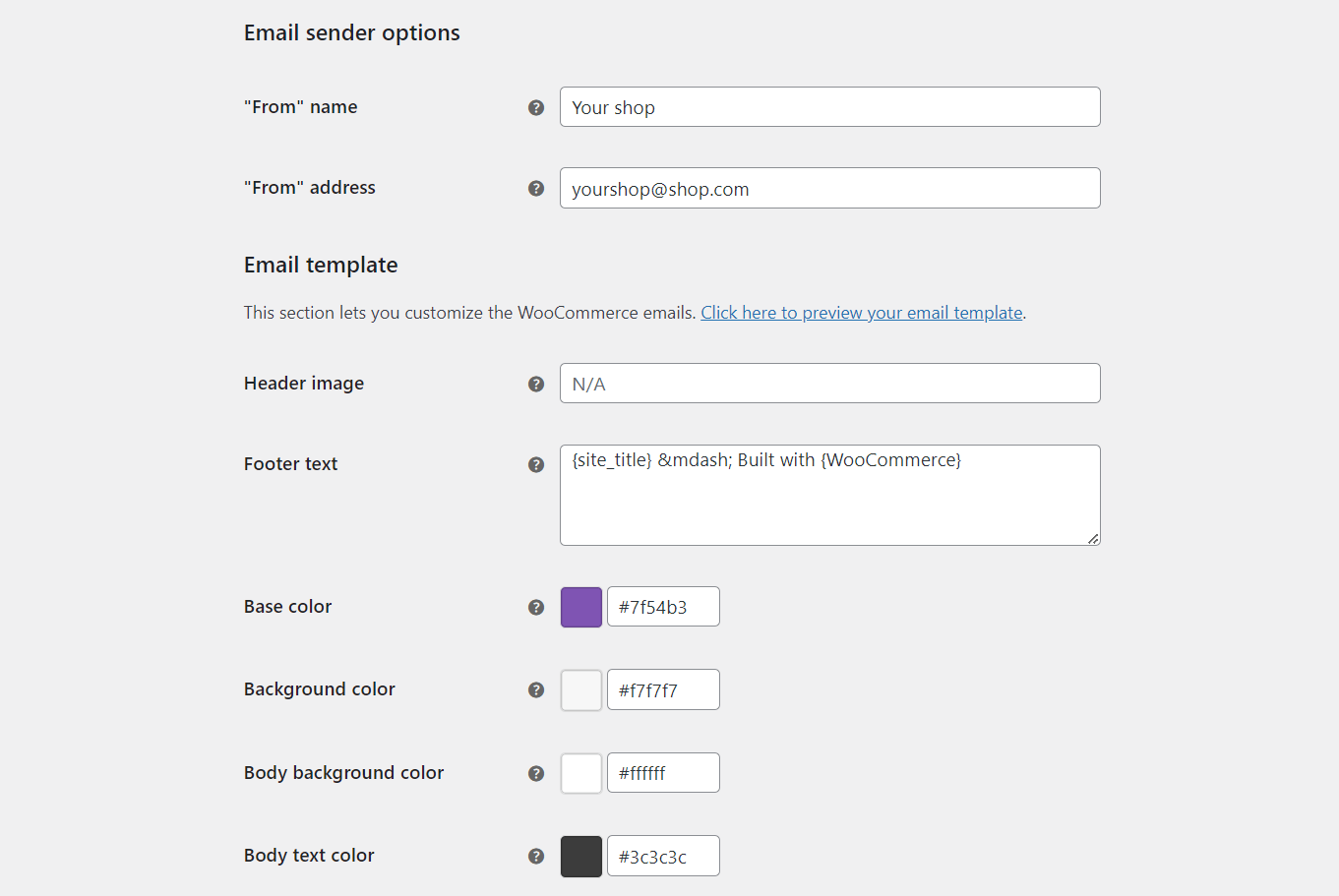The height and width of the screenshot is (896, 1339).
Task: Click the "Body background color" label
Action: [x=343, y=773]
